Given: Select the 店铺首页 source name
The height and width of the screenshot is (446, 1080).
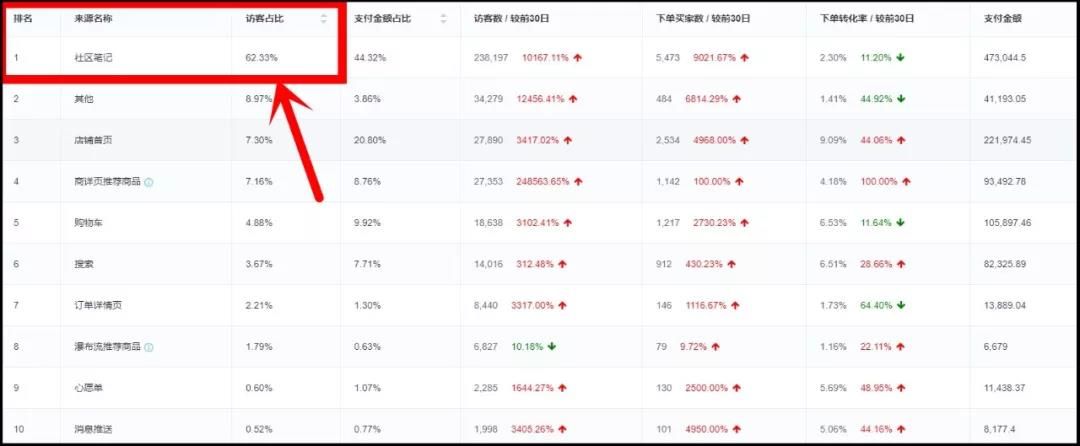Looking at the screenshot, I should (x=94, y=140).
